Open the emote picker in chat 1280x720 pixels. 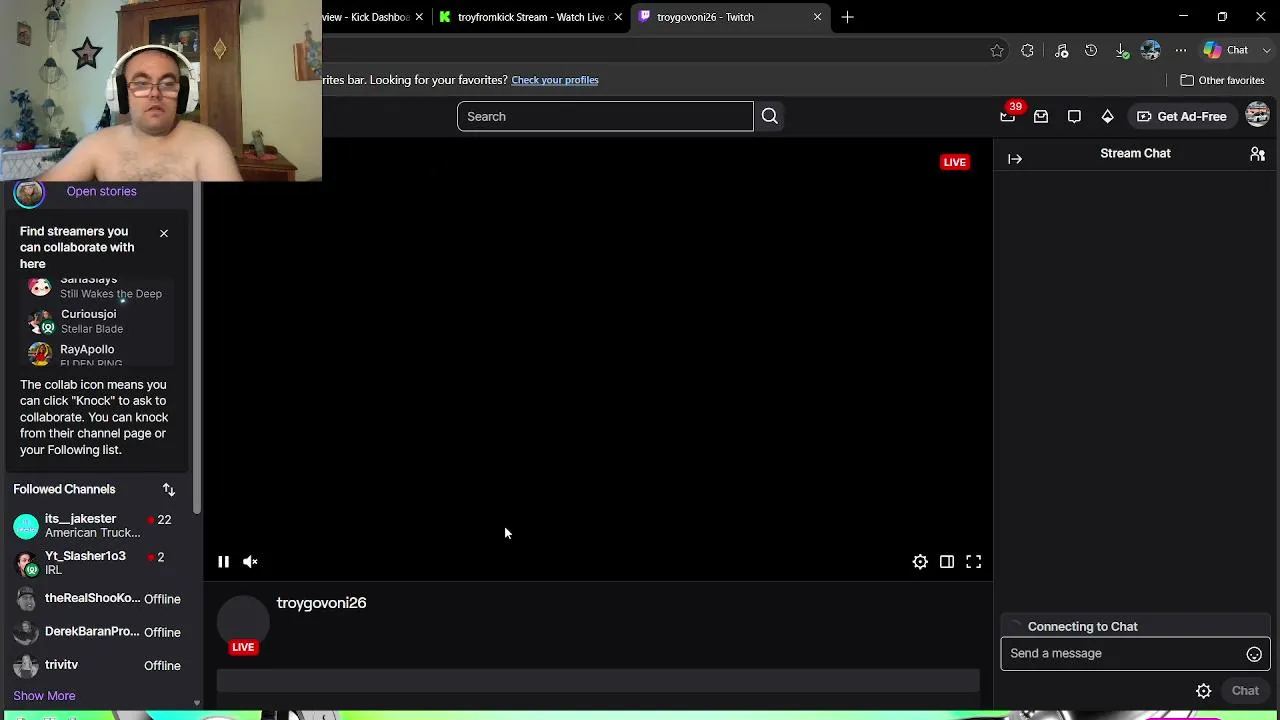(x=1254, y=654)
